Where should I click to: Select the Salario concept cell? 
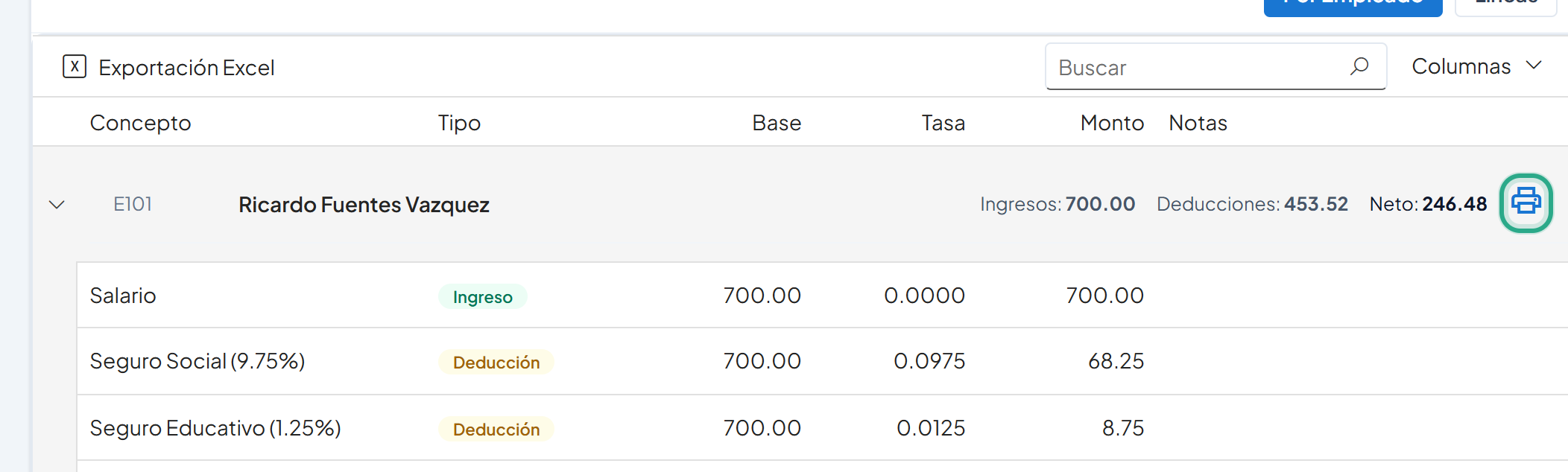point(123,296)
